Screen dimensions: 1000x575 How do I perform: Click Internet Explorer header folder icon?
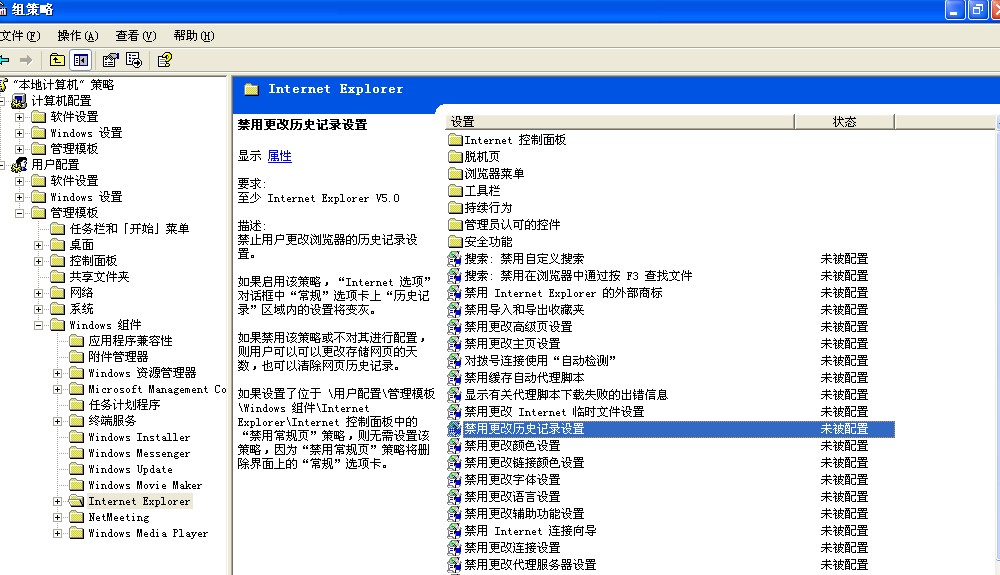251,89
